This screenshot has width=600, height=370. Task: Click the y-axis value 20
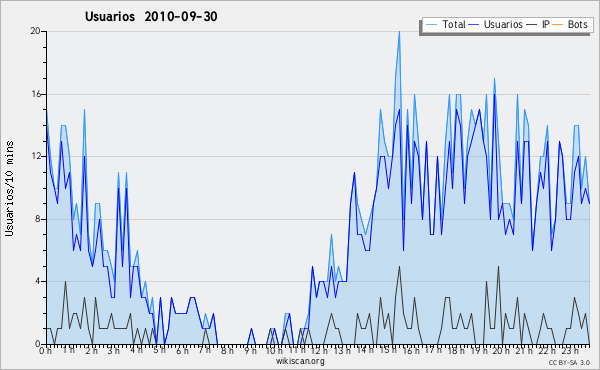pyautogui.click(x=36, y=31)
